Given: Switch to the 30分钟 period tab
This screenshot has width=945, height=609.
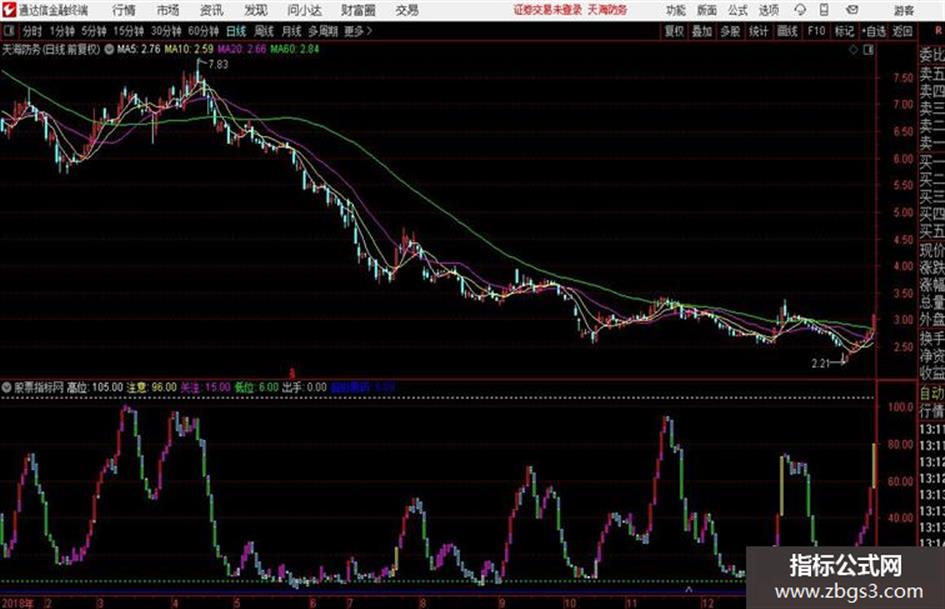Looking at the screenshot, I should (x=166, y=31).
